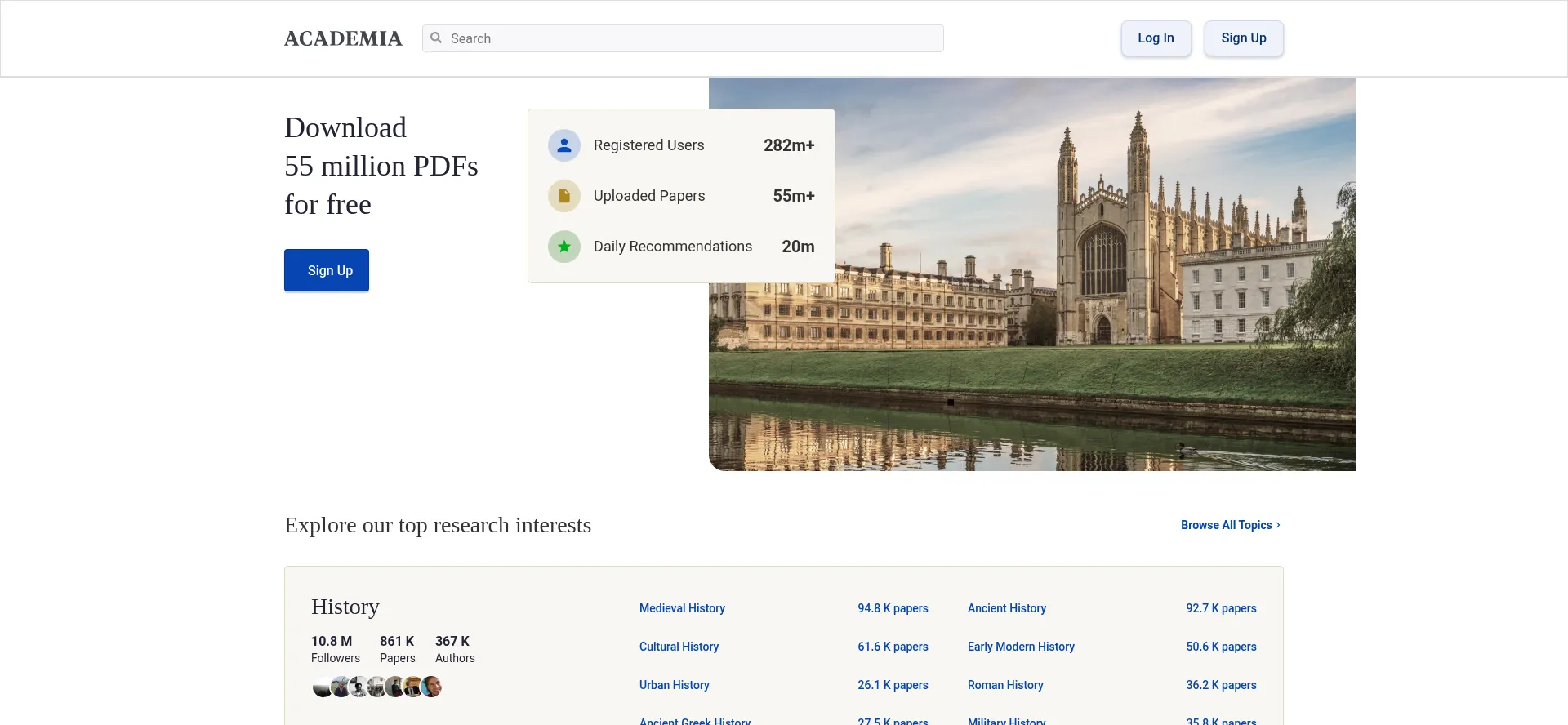Click into the Search field

[694, 38]
